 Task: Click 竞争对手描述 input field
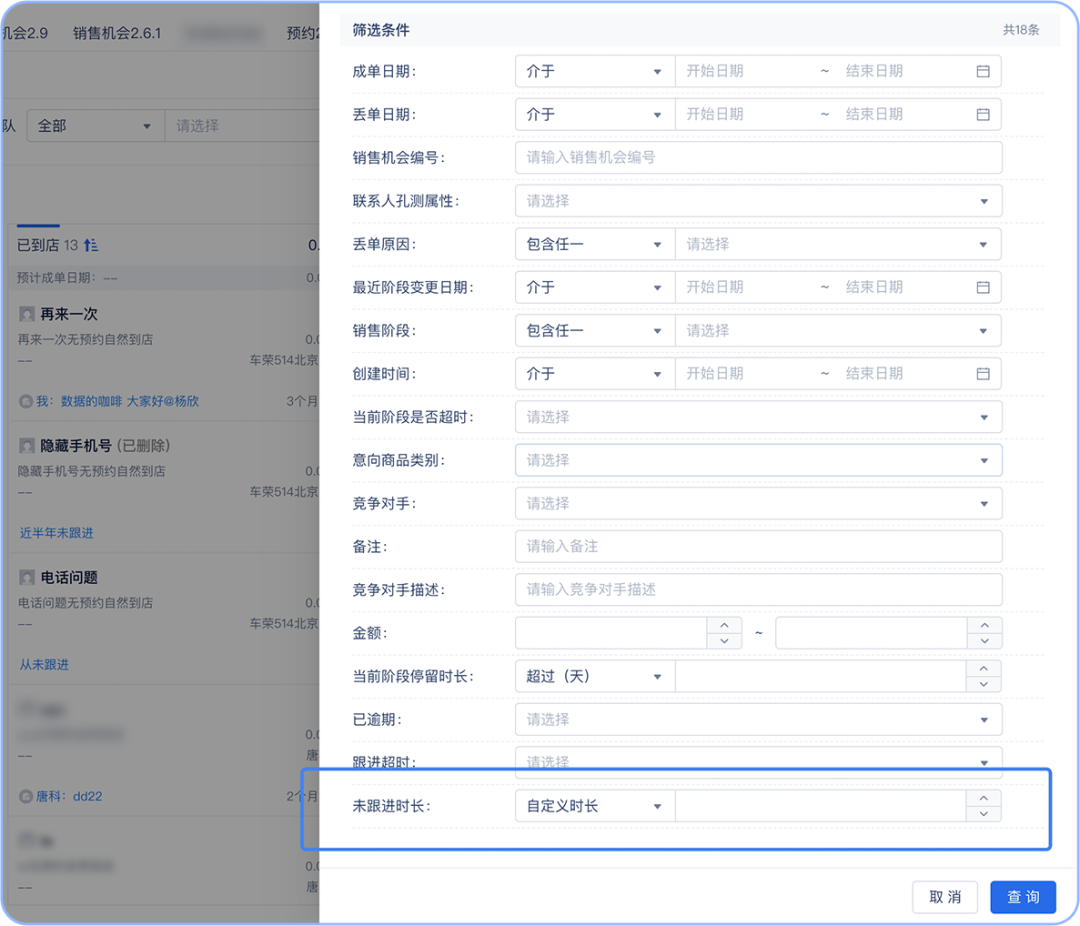pos(758,590)
